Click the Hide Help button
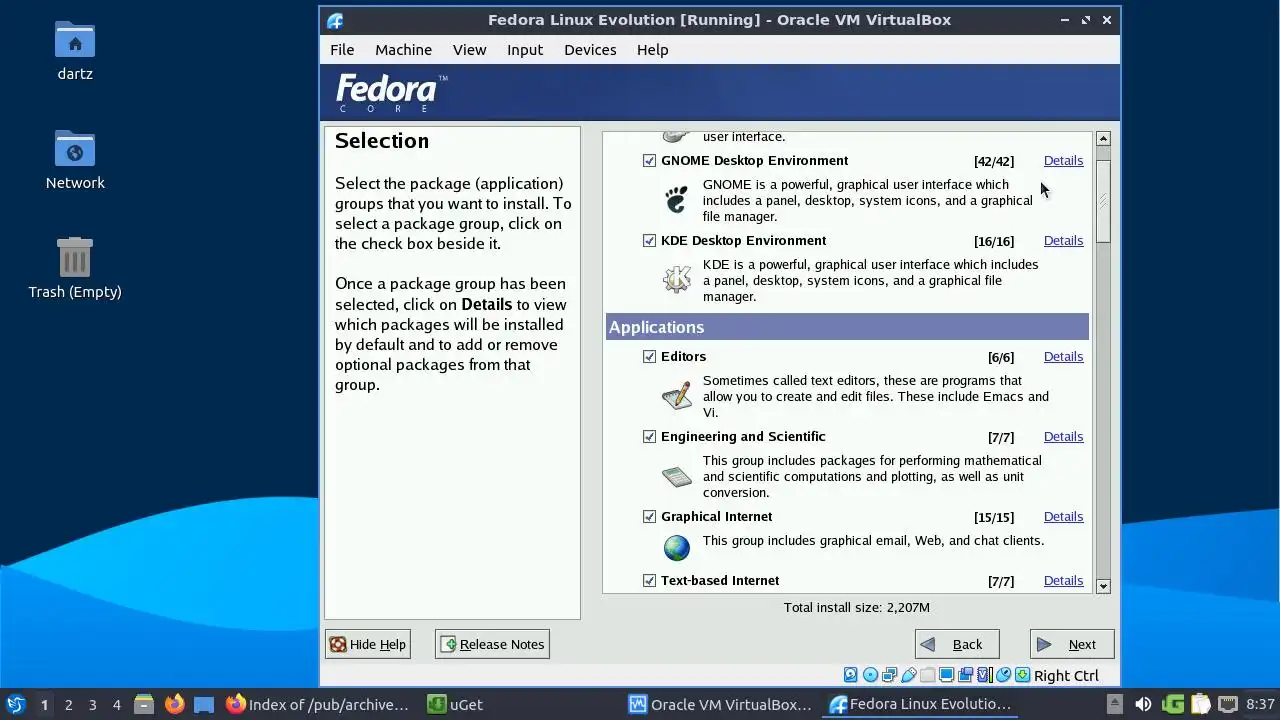 click(x=368, y=644)
